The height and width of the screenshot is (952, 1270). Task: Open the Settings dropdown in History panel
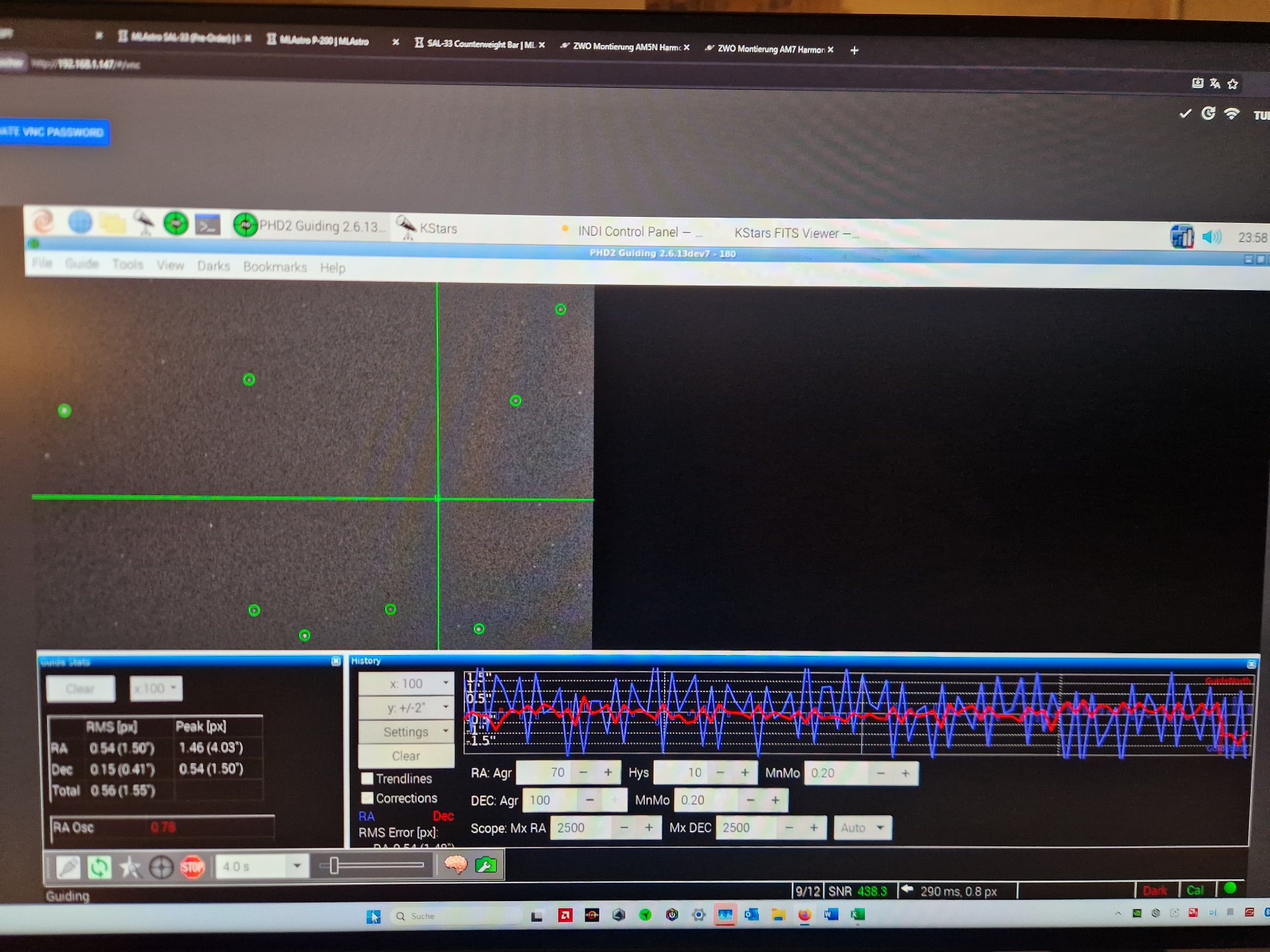(x=406, y=732)
